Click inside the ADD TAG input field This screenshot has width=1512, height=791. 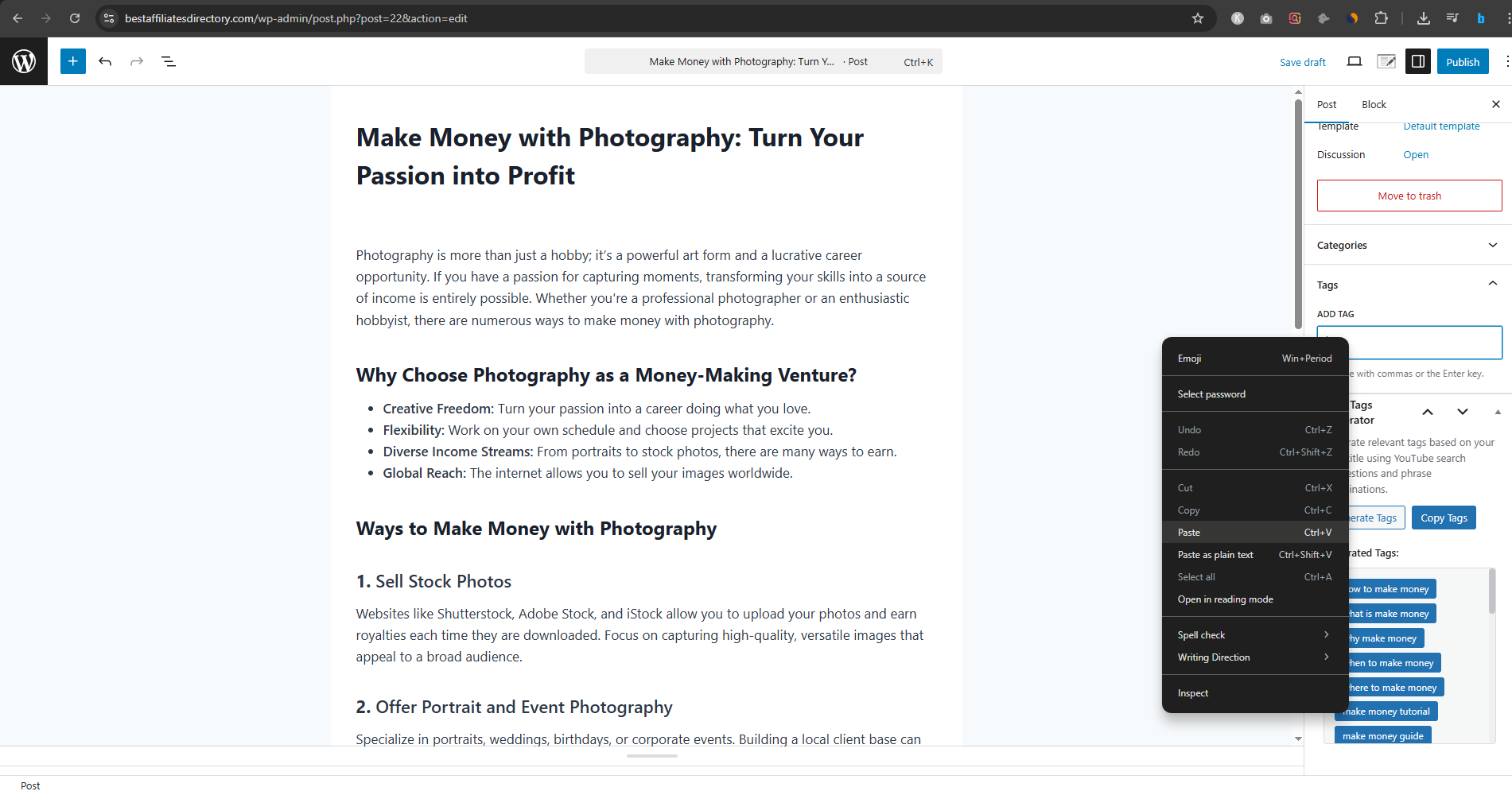click(1409, 342)
